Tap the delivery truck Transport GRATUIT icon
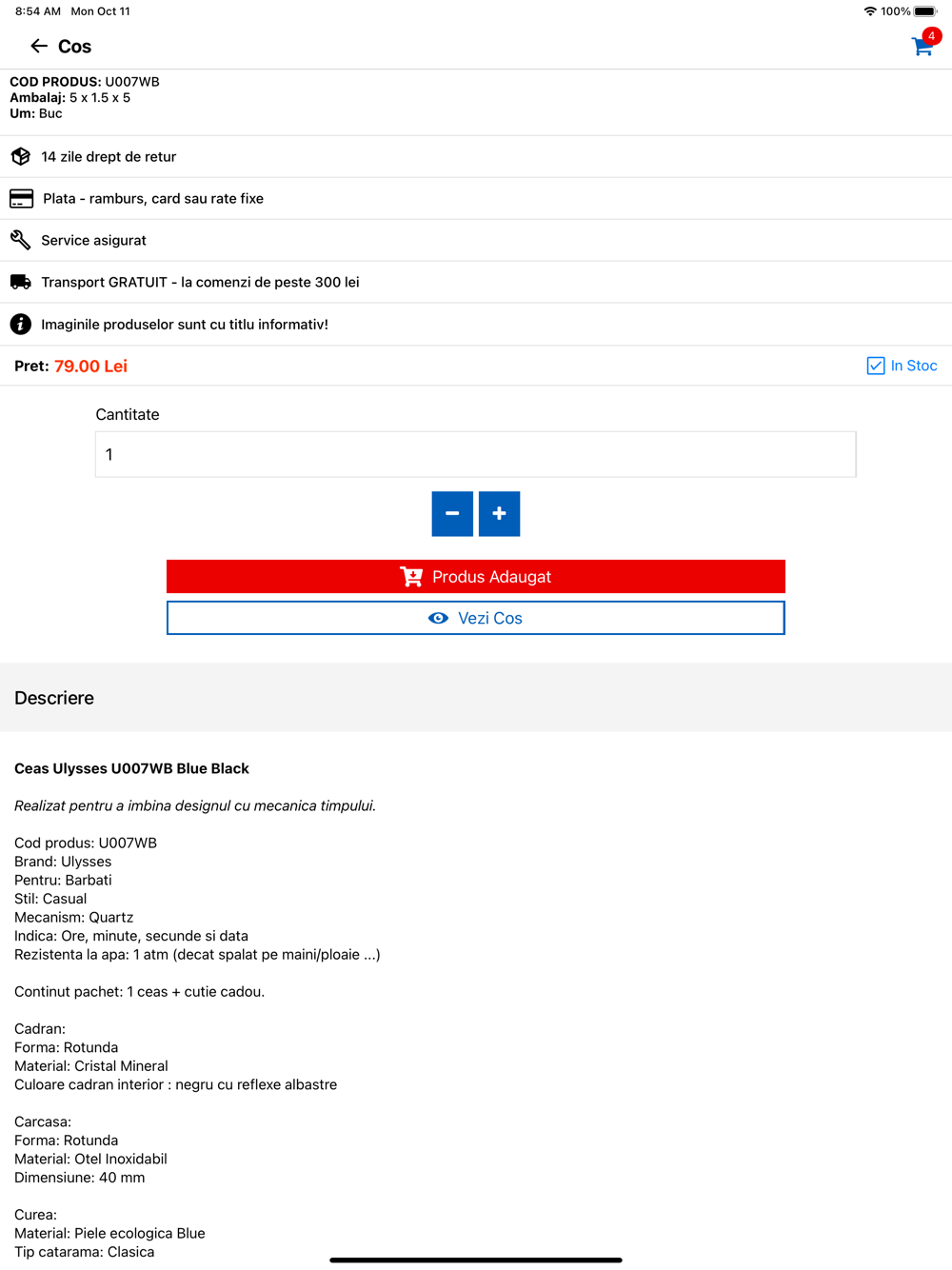 click(x=20, y=282)
